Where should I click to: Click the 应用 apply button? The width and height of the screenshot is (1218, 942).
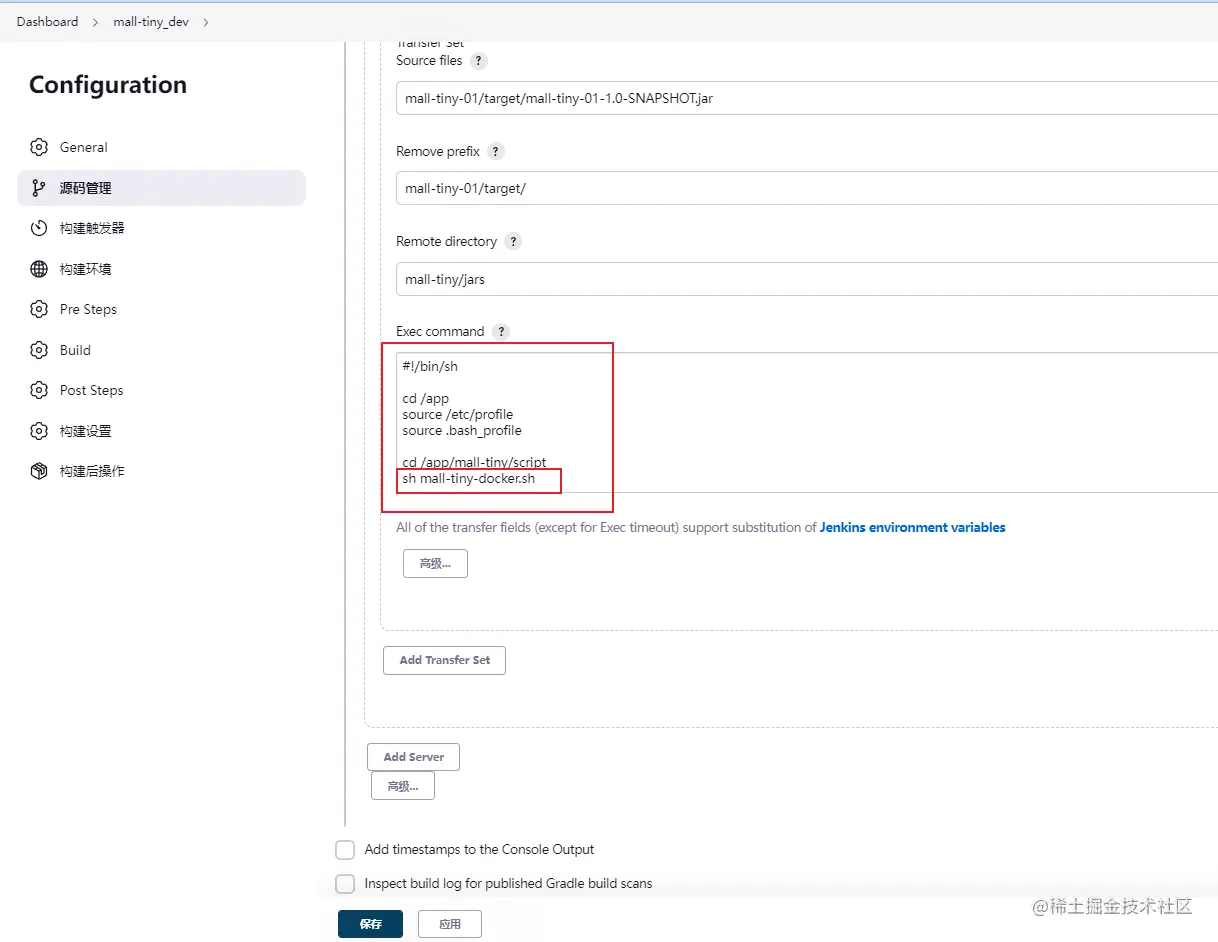pos(450,924)
